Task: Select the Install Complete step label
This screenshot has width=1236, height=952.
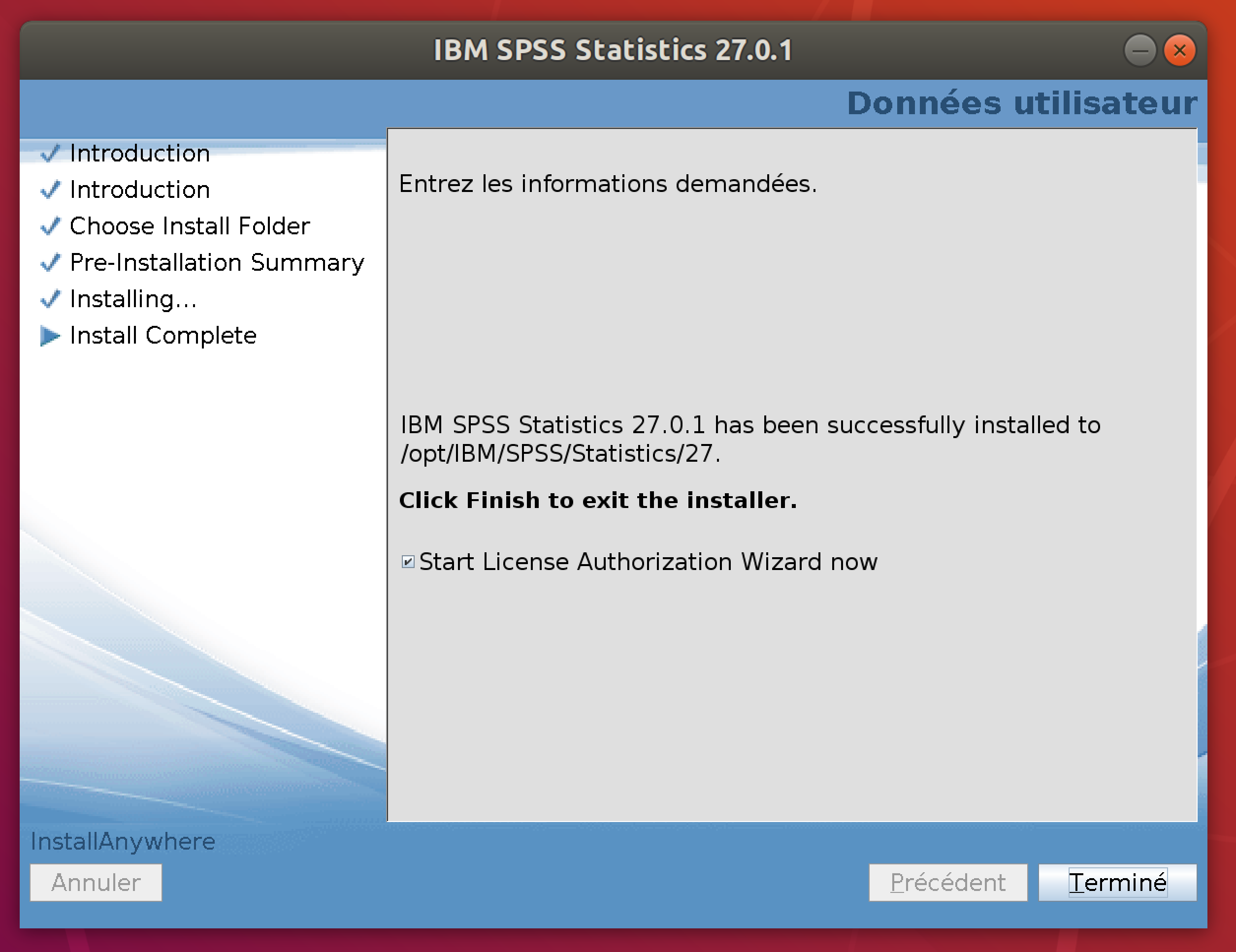Action: (163, 336)
